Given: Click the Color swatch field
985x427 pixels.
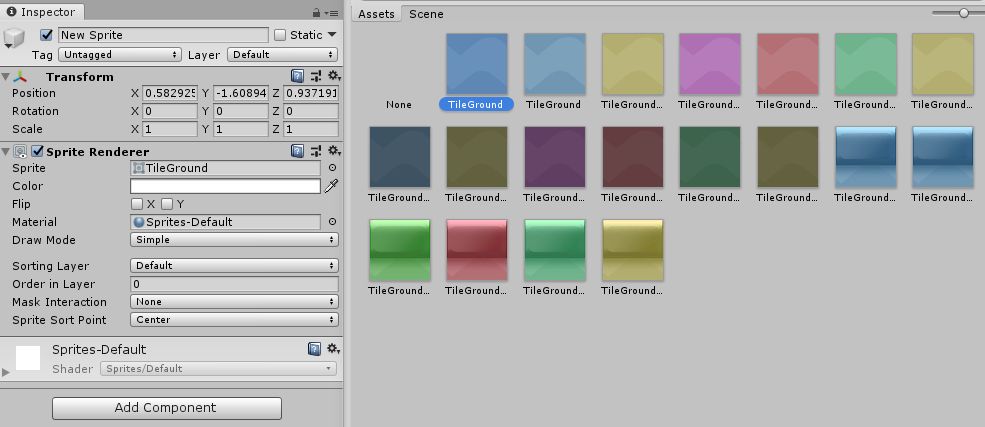Looking at the screenshot, I should pos(226,186).
